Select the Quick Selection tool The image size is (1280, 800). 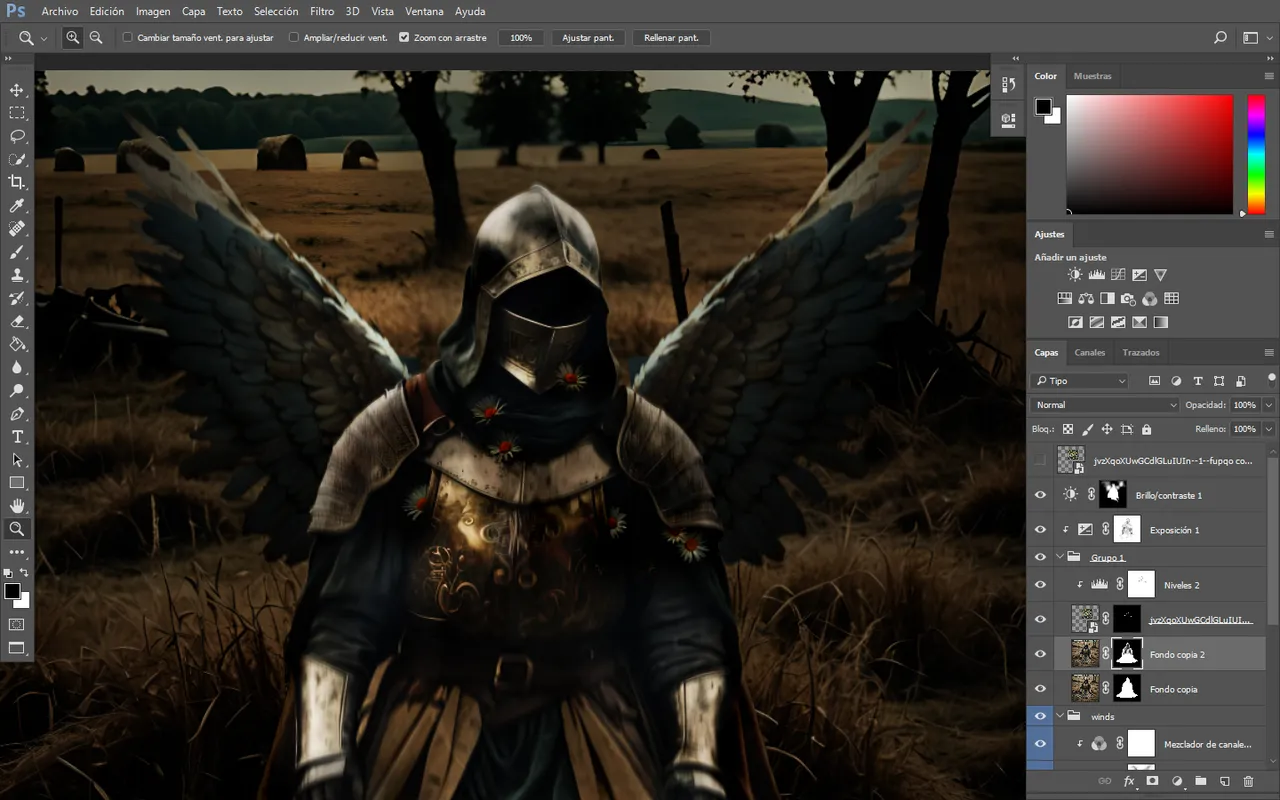click(17, 159)
